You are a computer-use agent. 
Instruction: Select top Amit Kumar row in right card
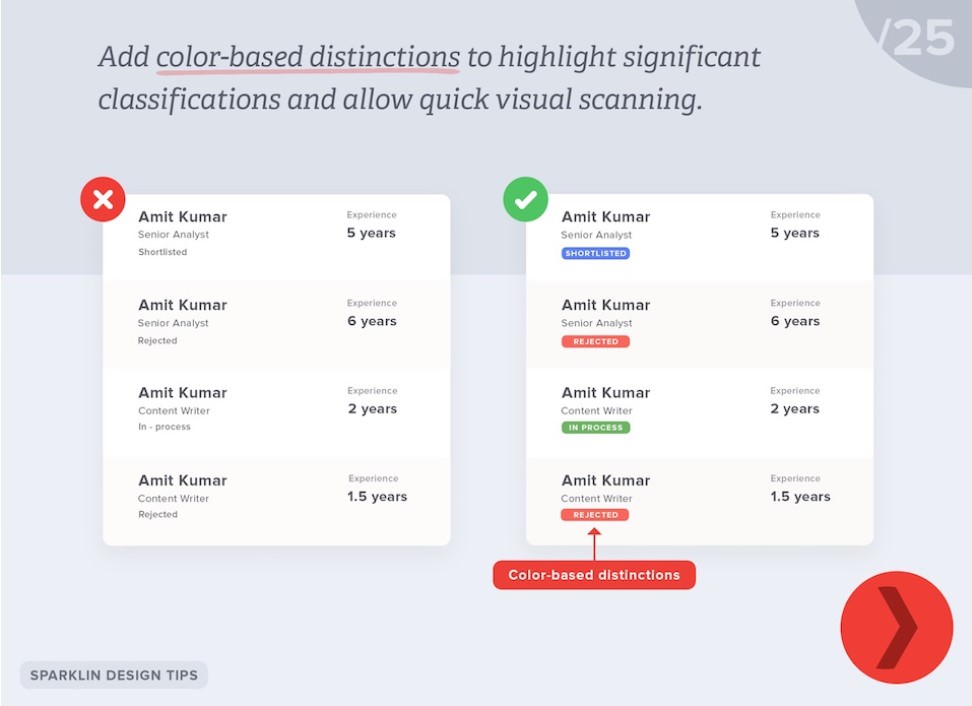point(700,237)
